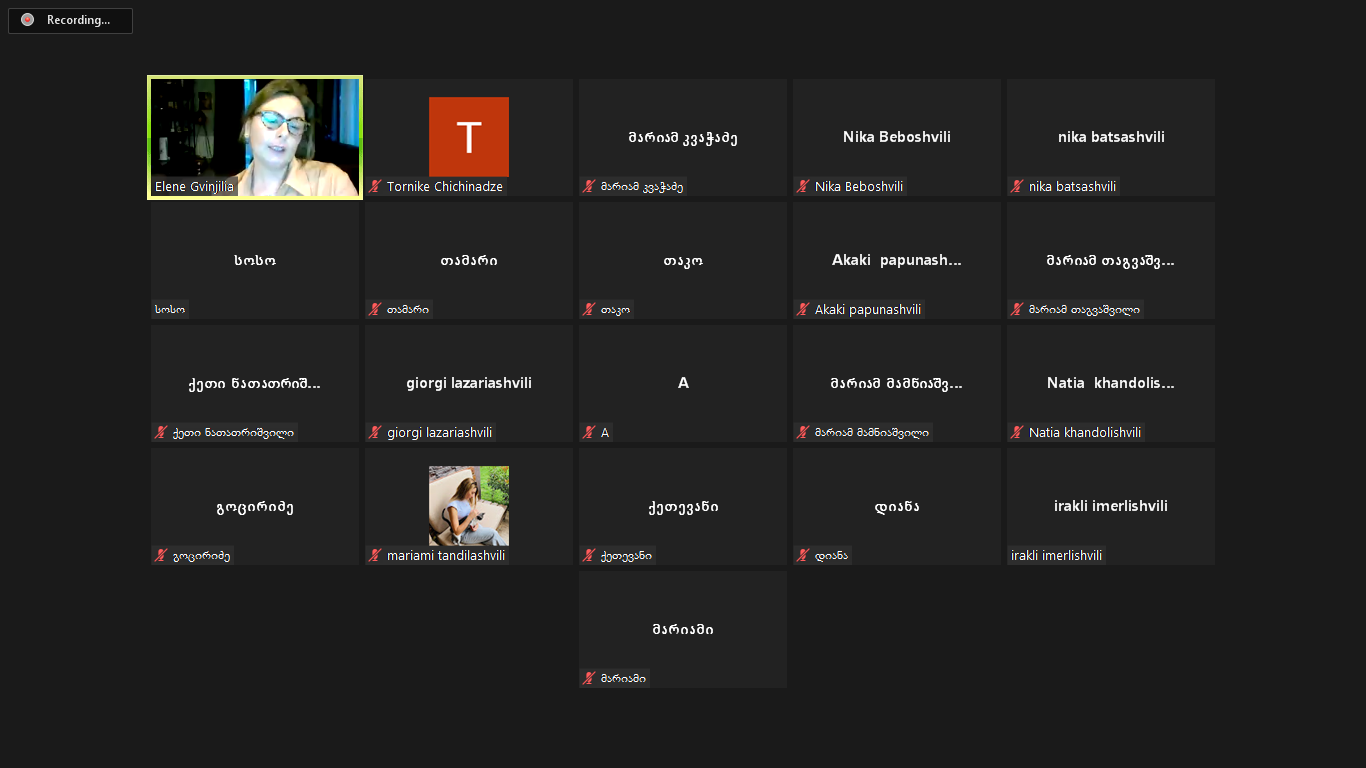Click muted mic icon beside Natia khandolishvili
Viewport: 1366px width, 768px height.
1017,433
